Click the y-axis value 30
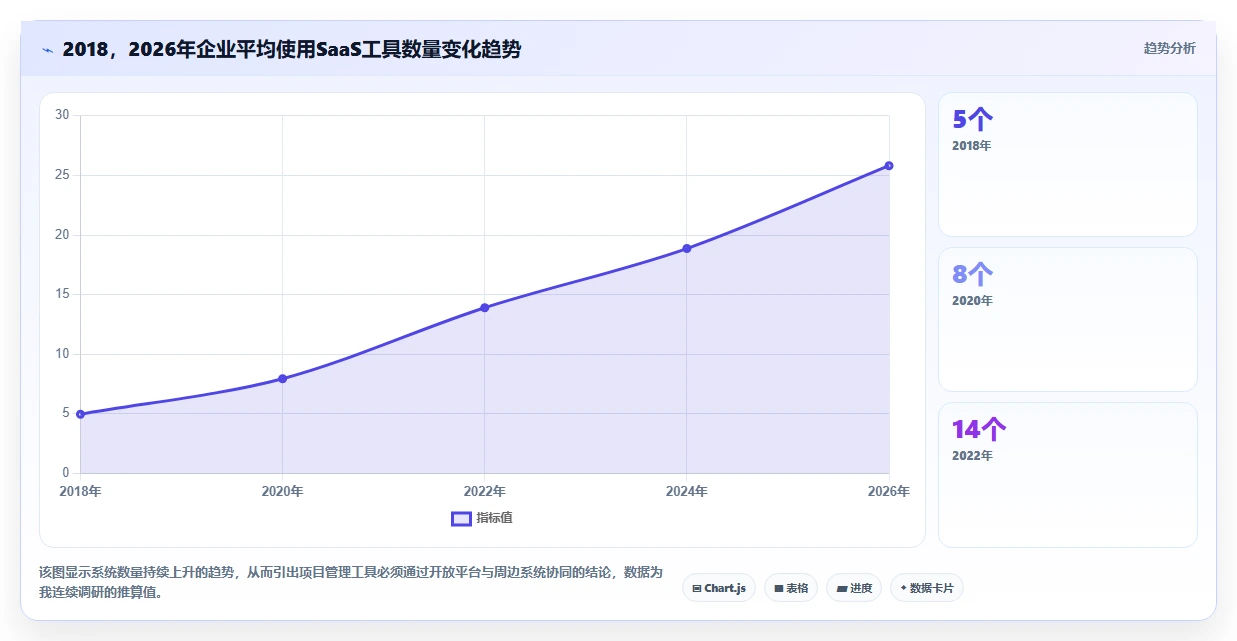Viewport: 1237px width, 641px height. (62, 115)
